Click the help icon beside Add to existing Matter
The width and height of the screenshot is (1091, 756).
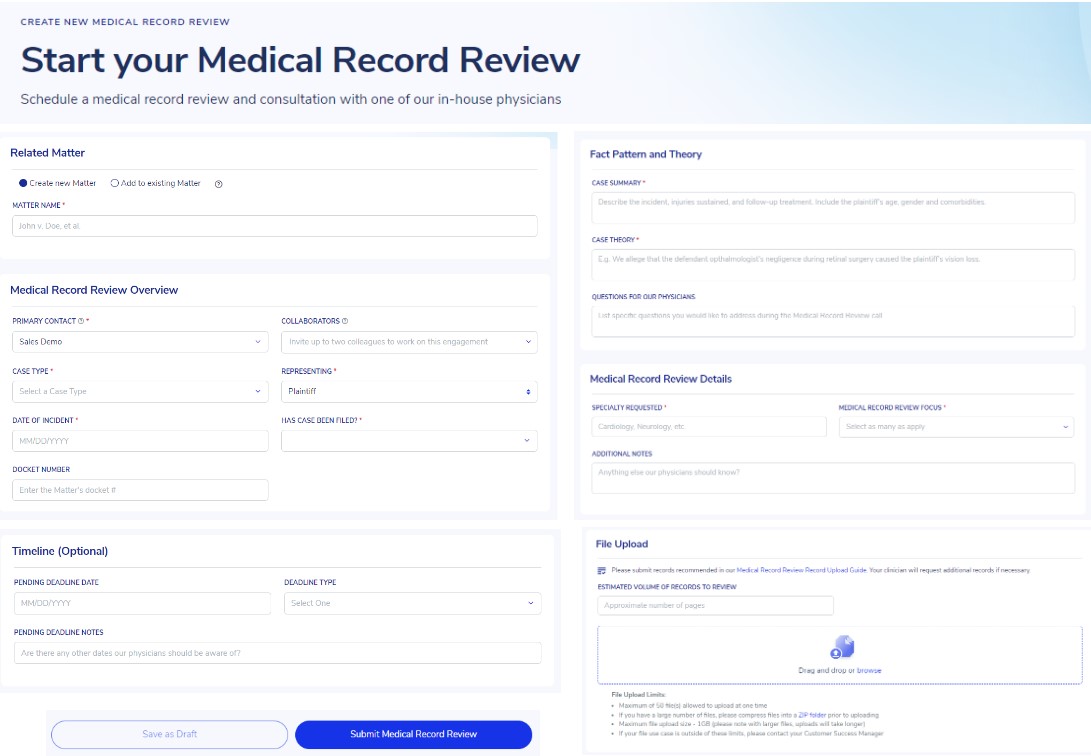[218, 184]
